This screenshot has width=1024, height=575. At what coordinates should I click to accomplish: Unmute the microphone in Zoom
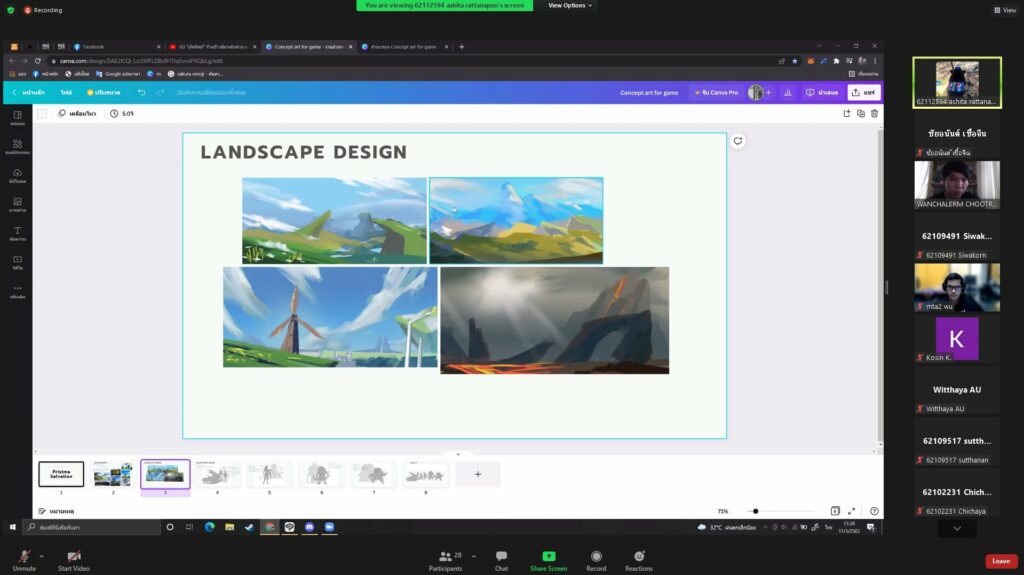(x=23, y=558)
